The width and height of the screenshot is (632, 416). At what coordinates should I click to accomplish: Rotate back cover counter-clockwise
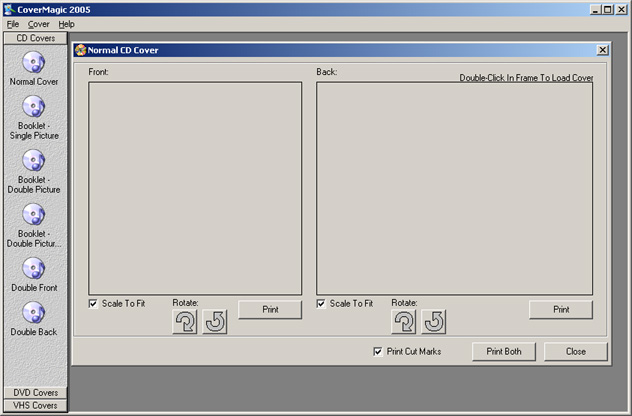click(434, 322)
